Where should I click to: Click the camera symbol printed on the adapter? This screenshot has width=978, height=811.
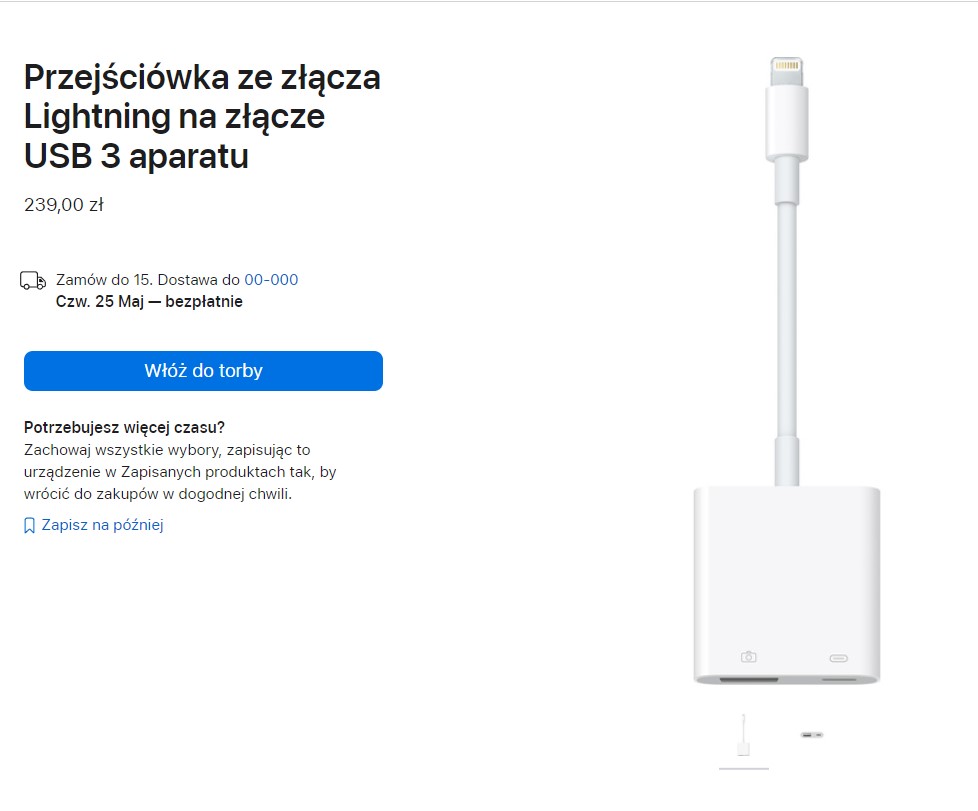click(748, 656)
